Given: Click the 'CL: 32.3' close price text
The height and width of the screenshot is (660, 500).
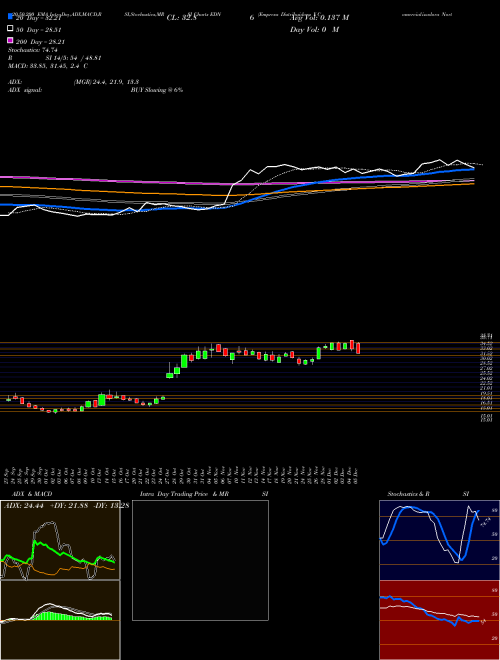Looking at the screenshot, I should pos(181,18).
